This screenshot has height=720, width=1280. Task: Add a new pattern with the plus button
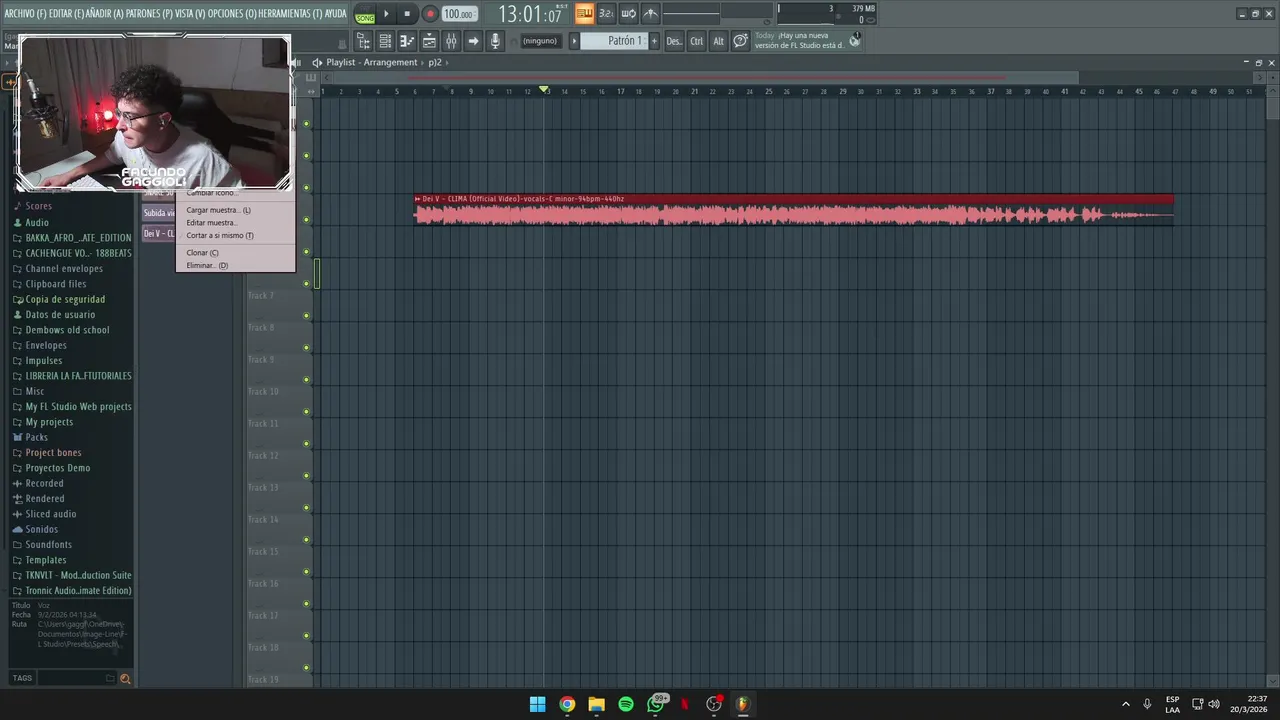(x=655, y=41)
